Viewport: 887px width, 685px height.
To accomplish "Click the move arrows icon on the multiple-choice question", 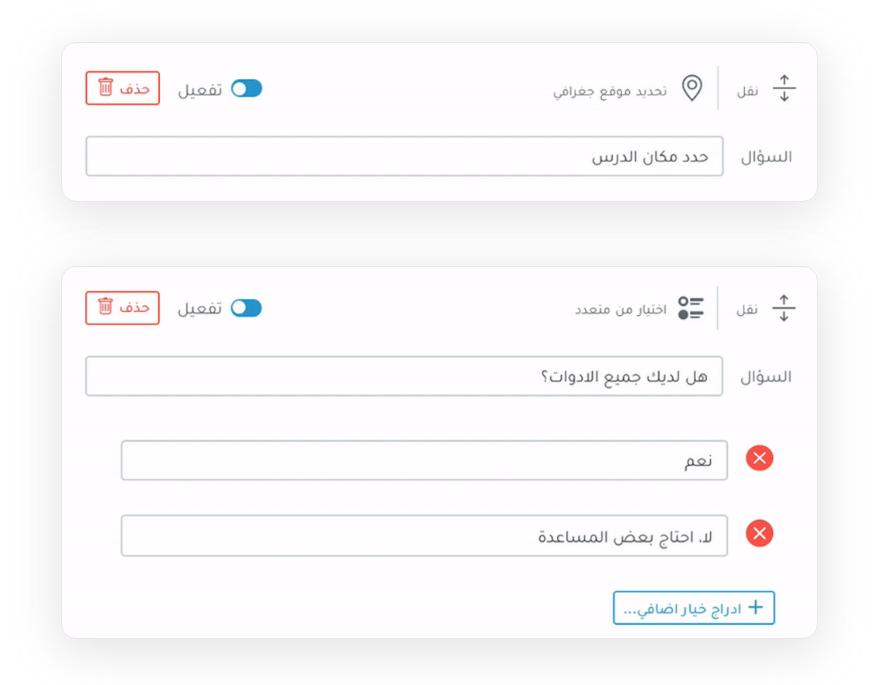I will tap(784, 308).
